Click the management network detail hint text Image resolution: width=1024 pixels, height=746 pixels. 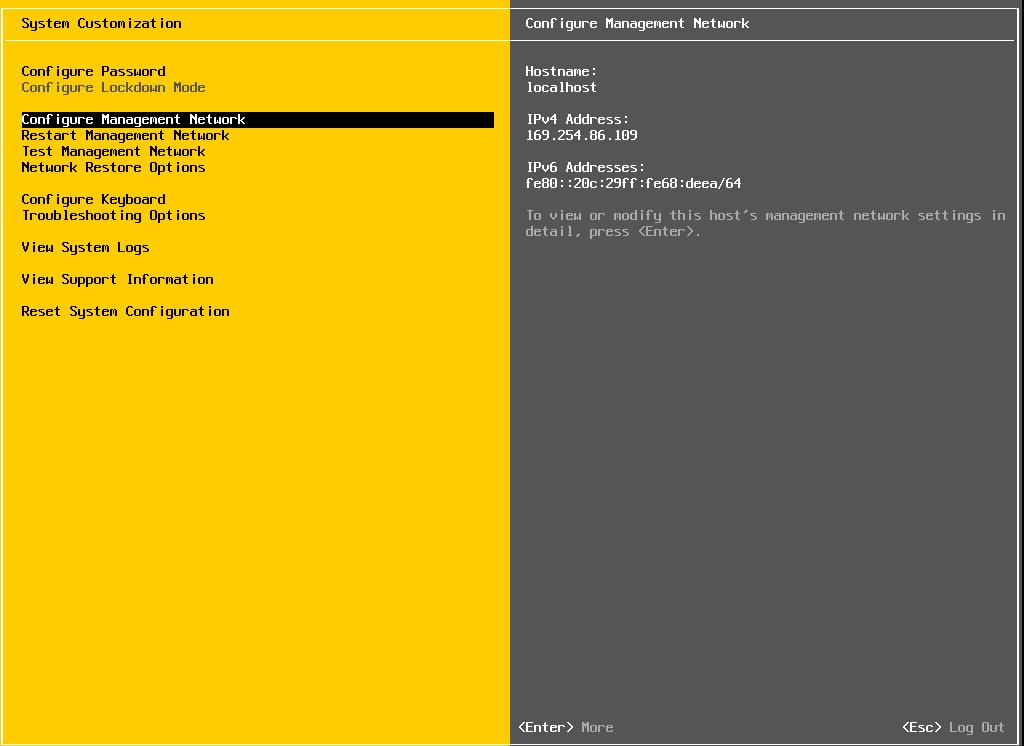click(766, 223)
